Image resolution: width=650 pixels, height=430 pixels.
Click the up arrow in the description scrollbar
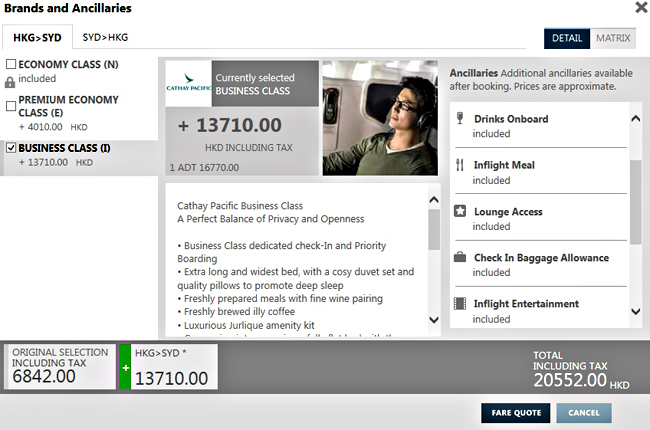pyautogui.click(x=434, y=200)
